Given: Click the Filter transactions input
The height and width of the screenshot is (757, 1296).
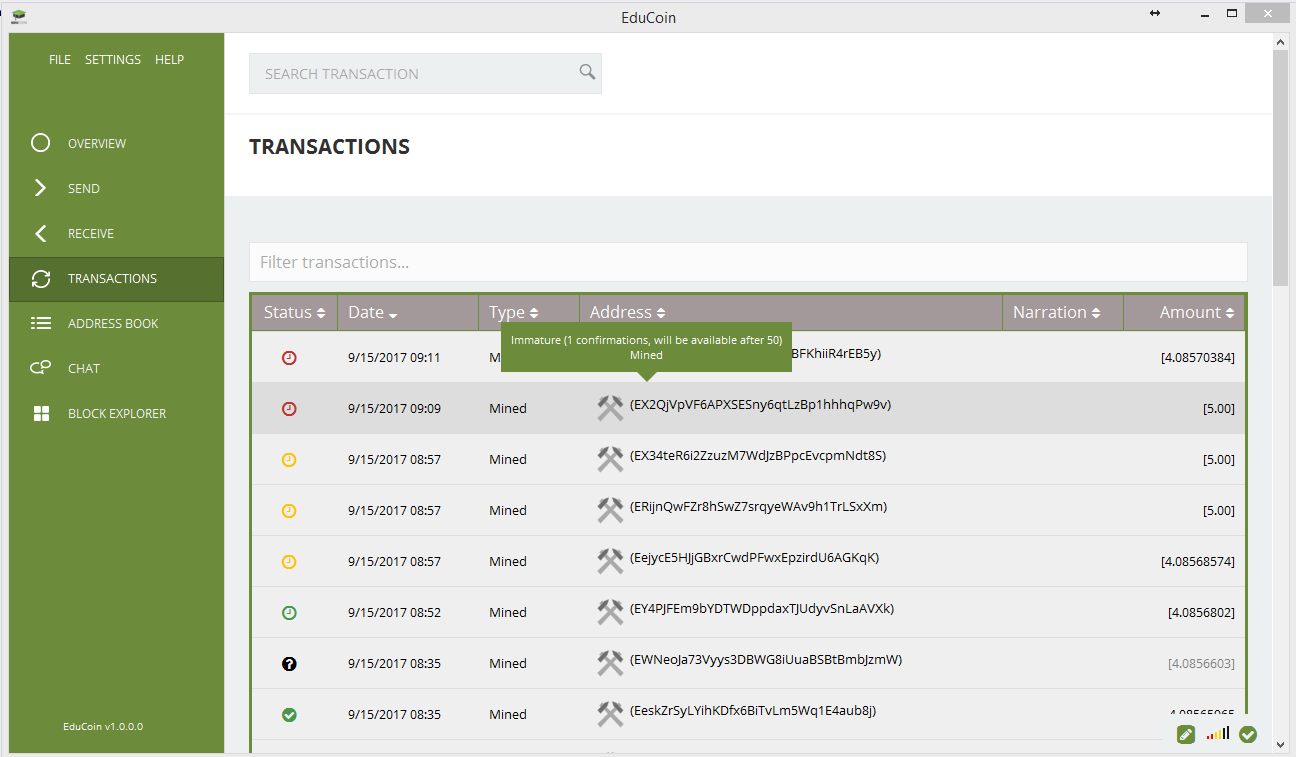Looking at the screenshot, I should [x=748, y=262].
